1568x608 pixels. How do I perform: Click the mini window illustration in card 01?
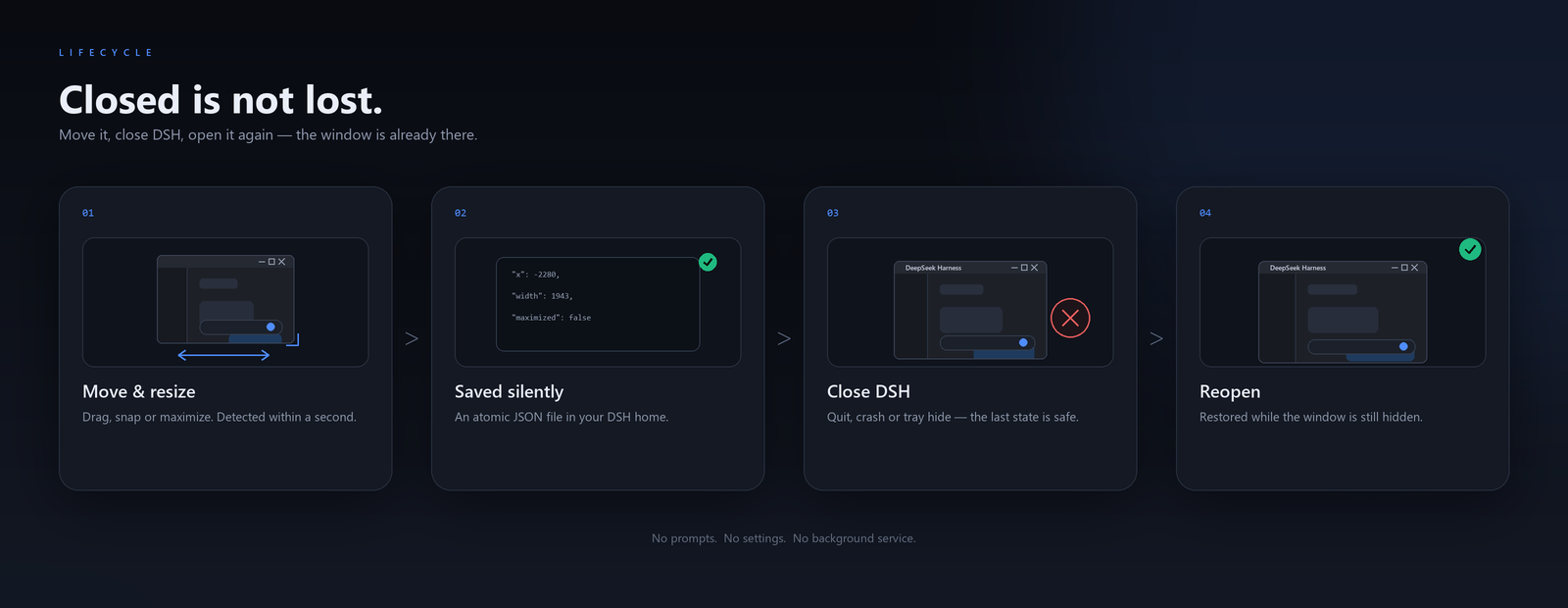225,299
